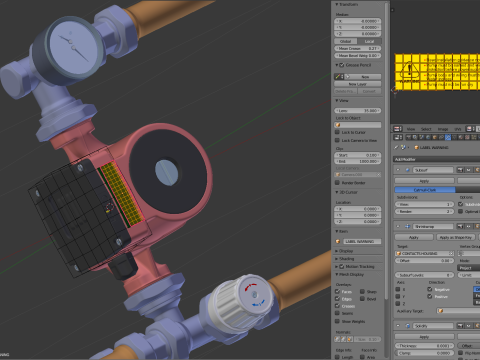Switch to the Object properties context icon
Screen dimensions: 480x360
pos(435,137)
